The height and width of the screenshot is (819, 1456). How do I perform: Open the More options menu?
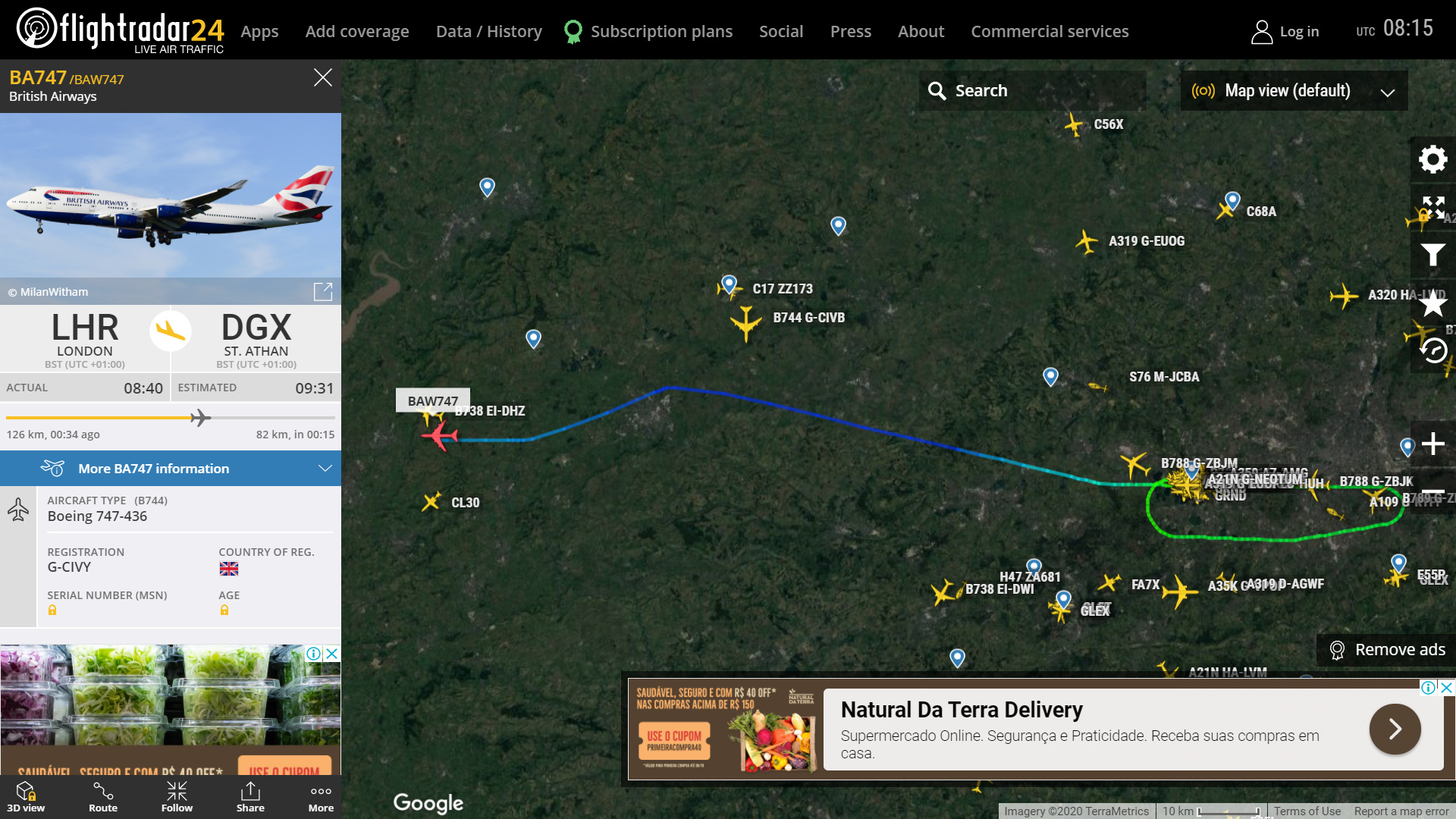321,797
